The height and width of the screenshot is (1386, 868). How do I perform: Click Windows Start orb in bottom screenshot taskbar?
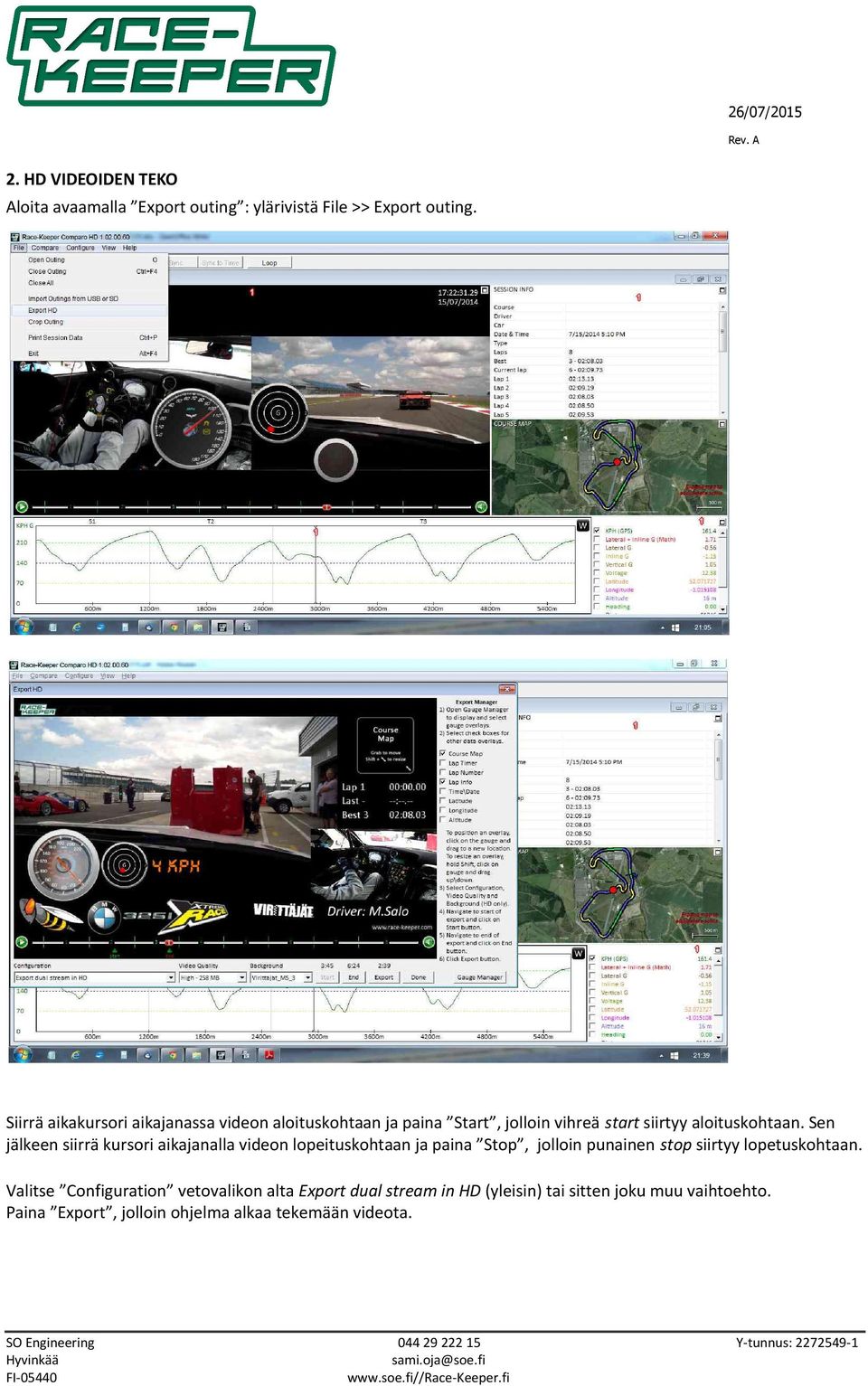24,1054
